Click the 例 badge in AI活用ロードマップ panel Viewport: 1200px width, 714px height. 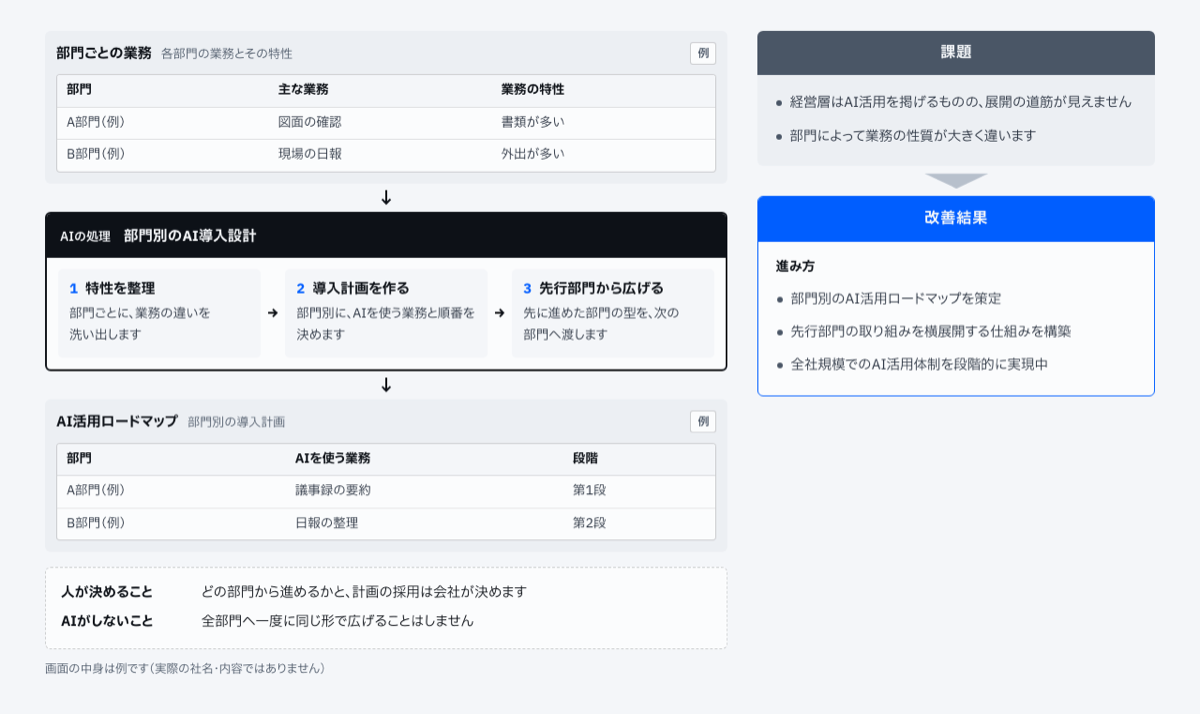coord(703,421)
